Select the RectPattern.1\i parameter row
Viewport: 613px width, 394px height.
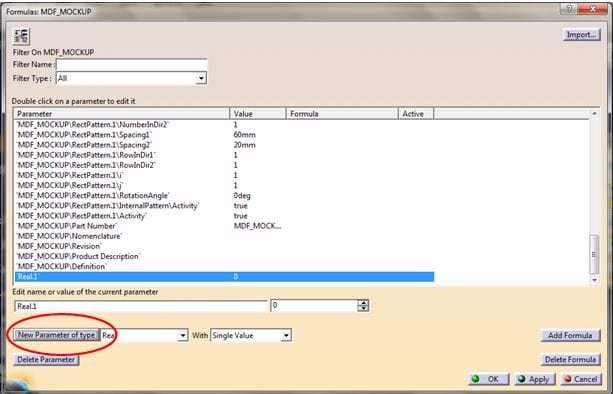[x=224, y=176]
